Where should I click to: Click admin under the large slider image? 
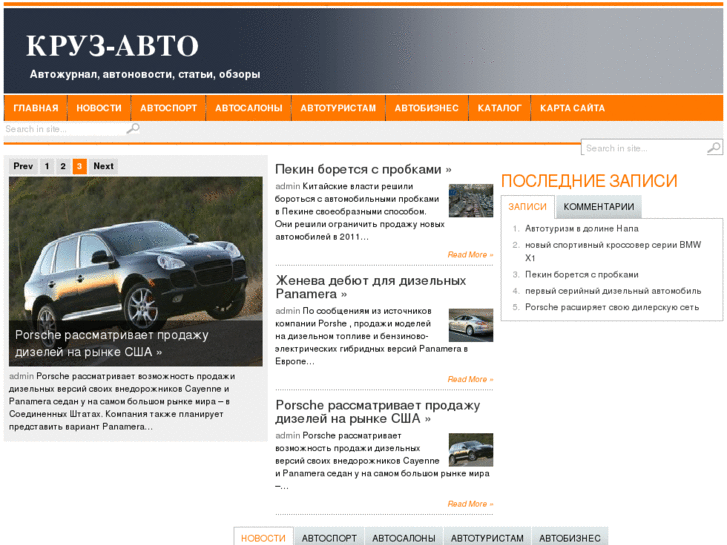(21, 376)
